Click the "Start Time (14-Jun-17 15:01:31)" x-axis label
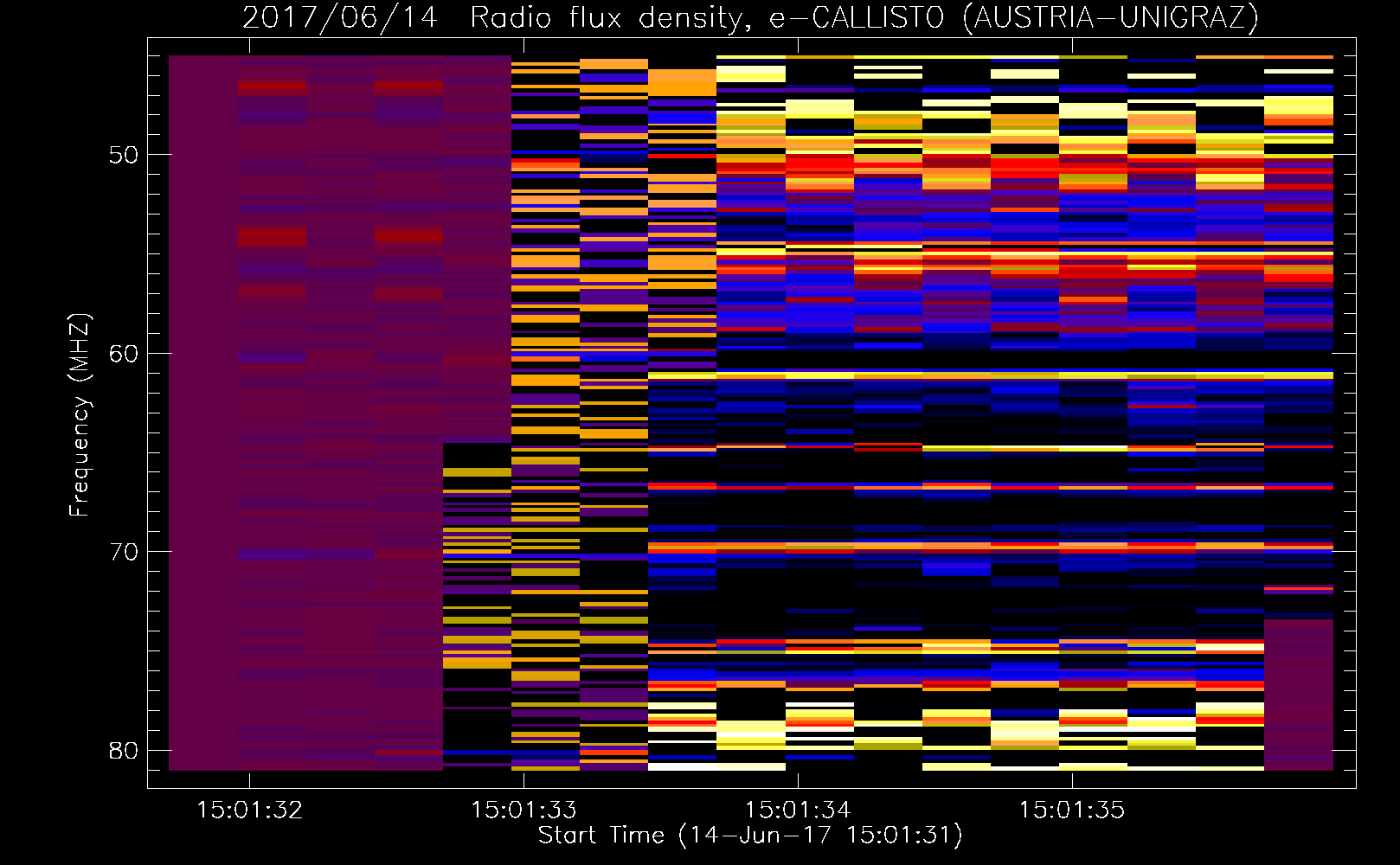 pos(750,836)
